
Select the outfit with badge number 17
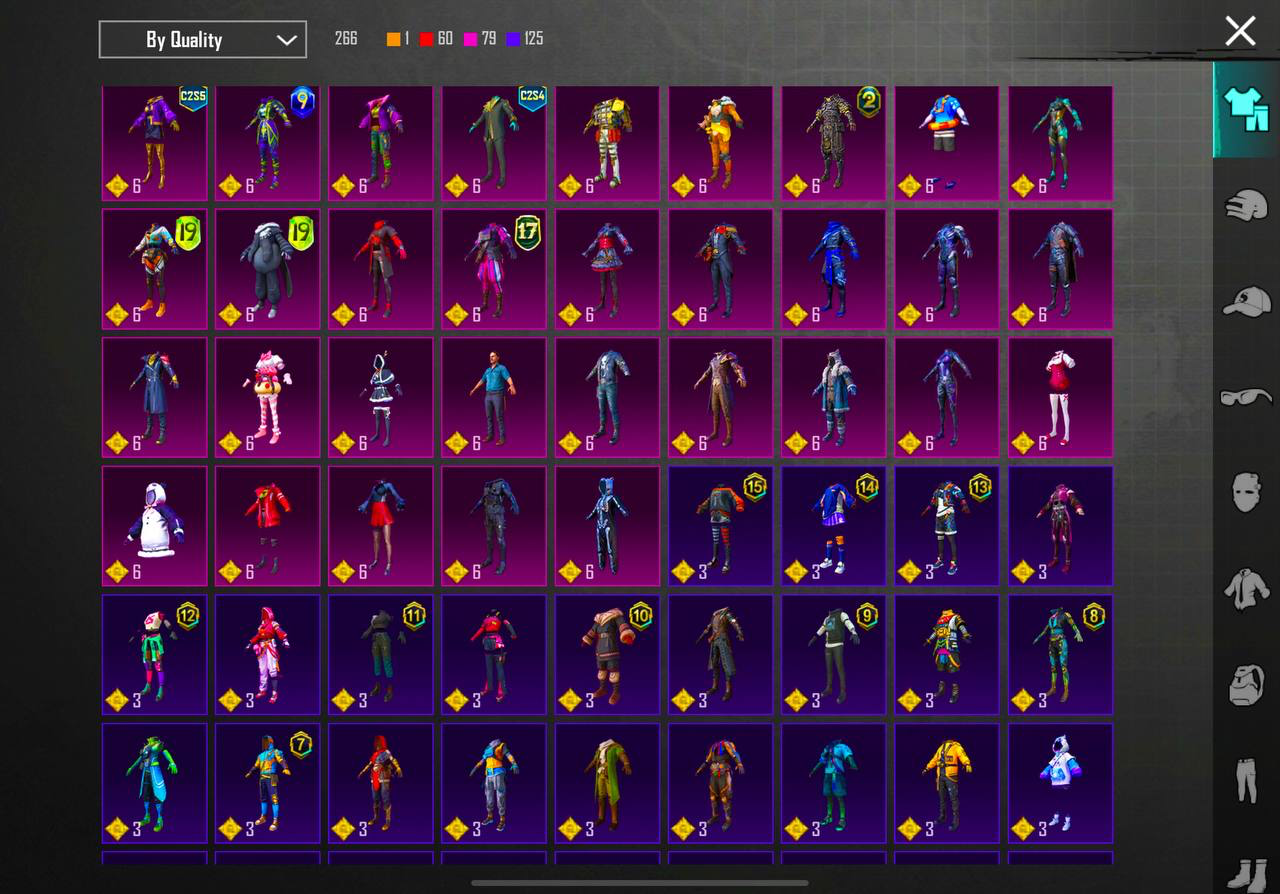[x=494, y=268]
